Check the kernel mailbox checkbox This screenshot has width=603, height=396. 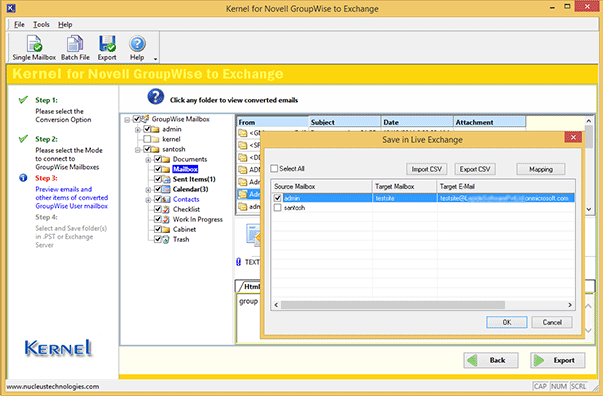[x=147, y=139]
